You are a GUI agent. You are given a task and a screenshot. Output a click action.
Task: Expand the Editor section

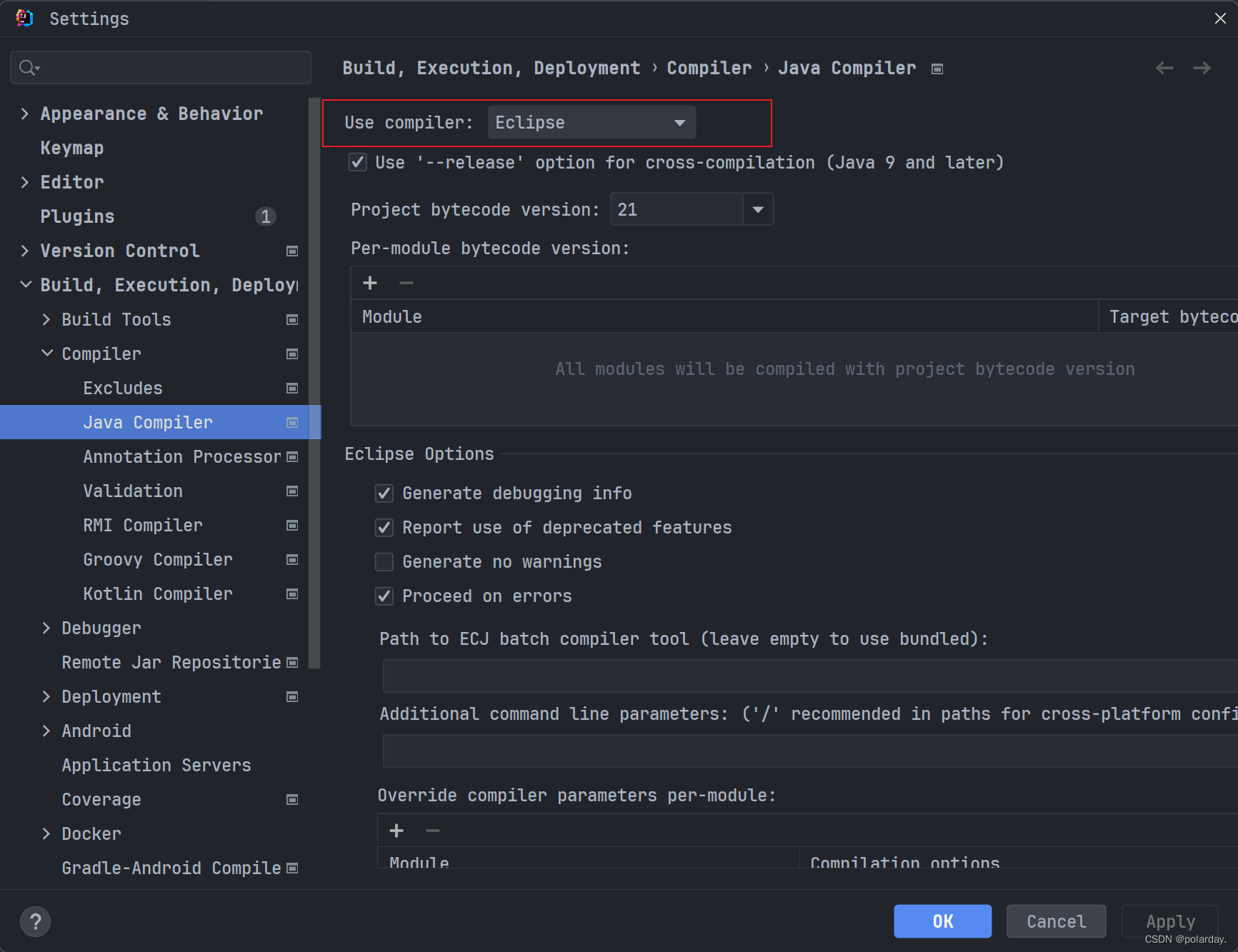click(25, 182)
